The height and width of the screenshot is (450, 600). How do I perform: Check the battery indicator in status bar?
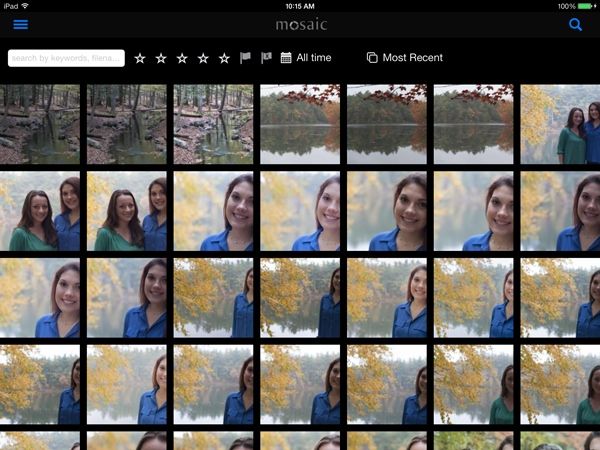point(584,6)
